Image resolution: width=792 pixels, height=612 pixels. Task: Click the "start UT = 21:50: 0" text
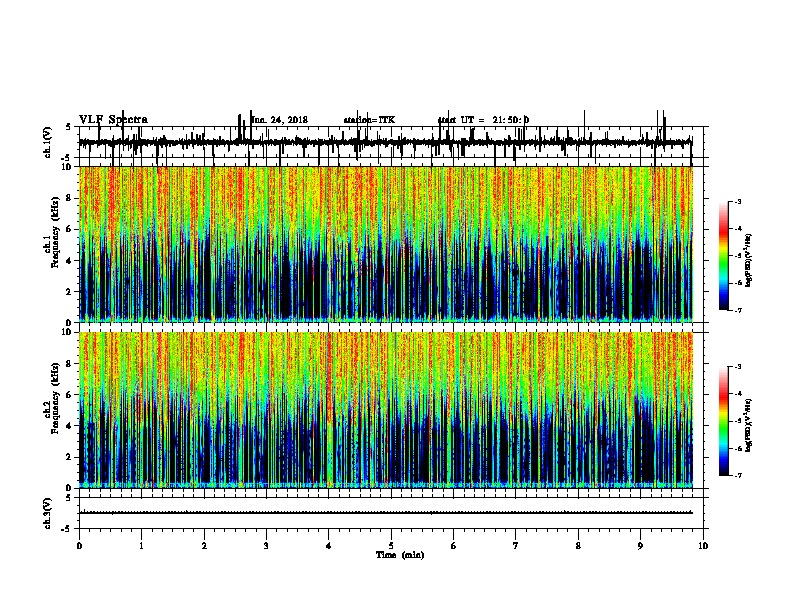[483, 120]
